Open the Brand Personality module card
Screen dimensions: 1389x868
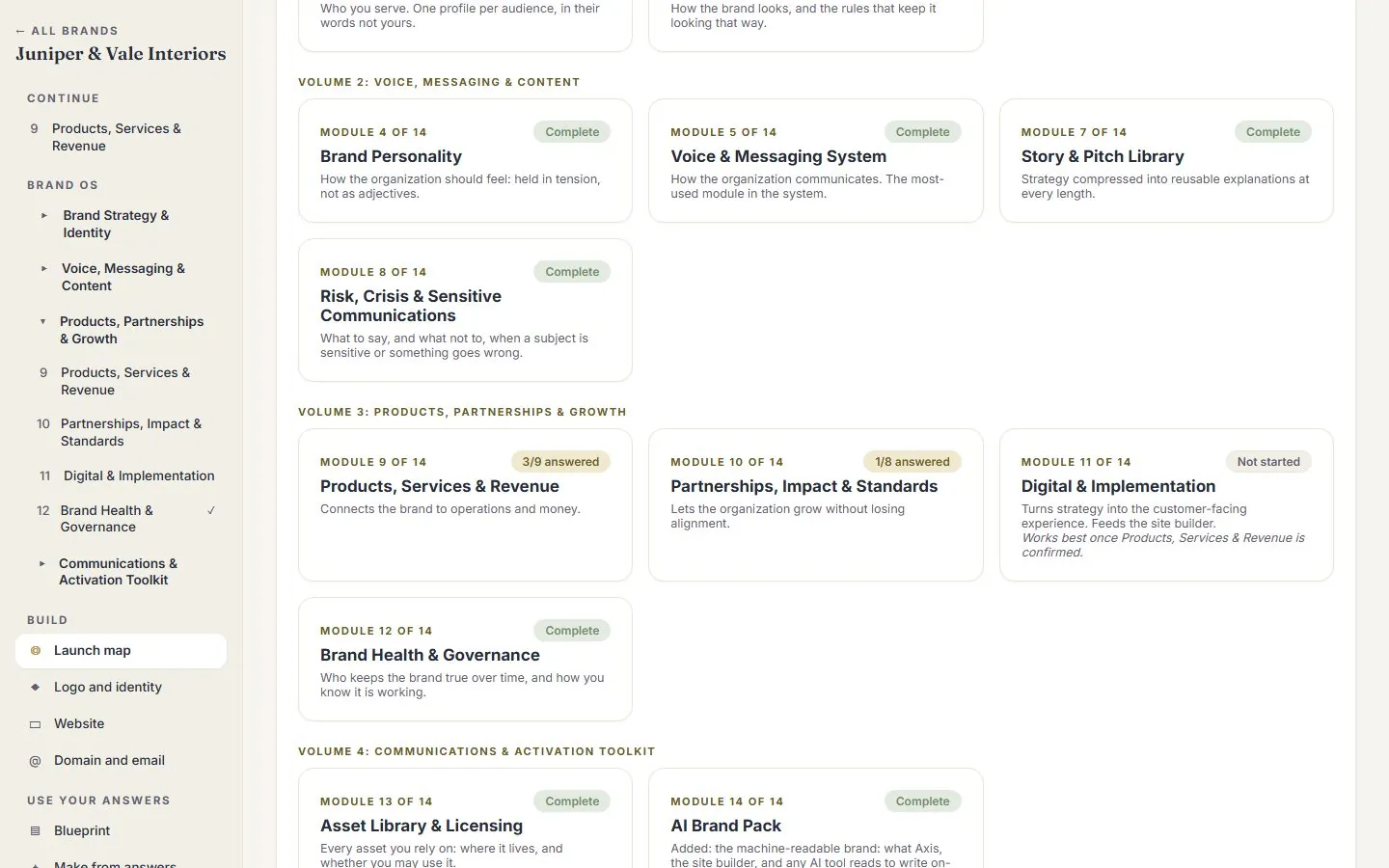[x=465, y=161]
